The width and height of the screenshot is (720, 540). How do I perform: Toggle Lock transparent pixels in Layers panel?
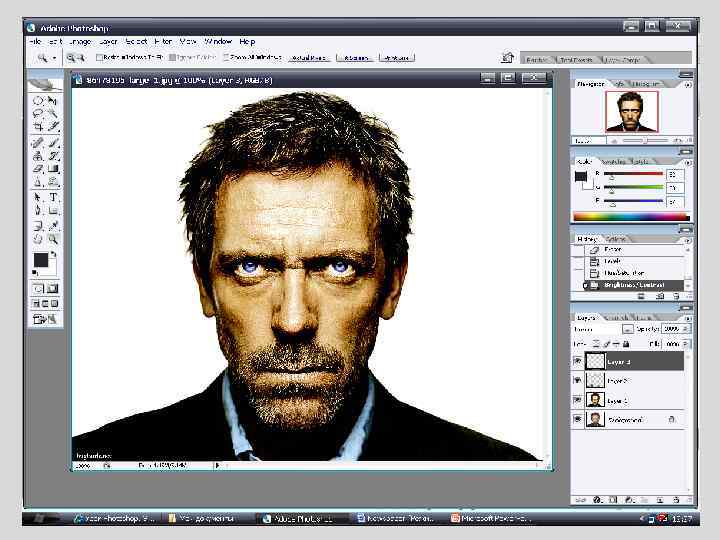click(596, 343)
